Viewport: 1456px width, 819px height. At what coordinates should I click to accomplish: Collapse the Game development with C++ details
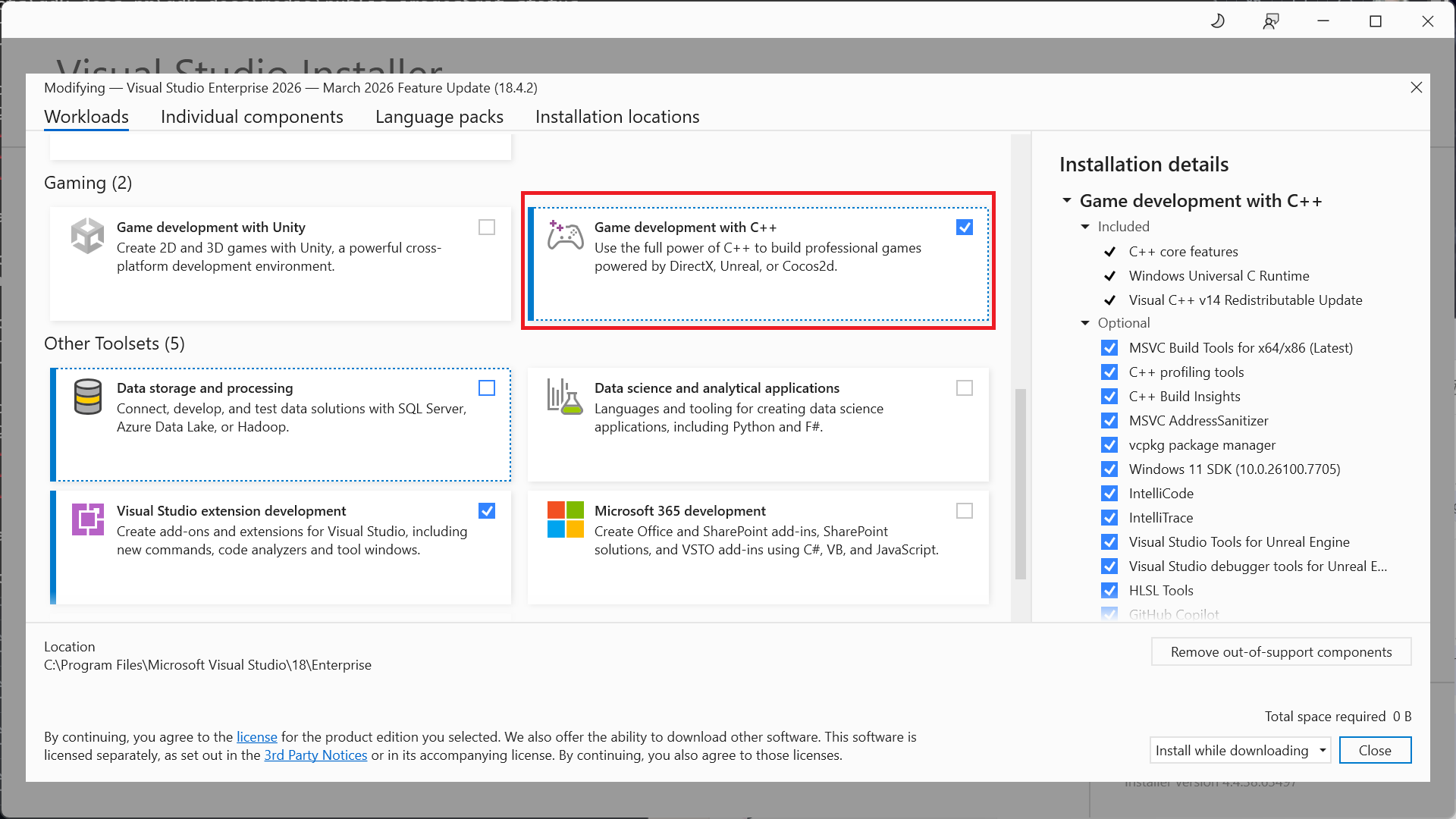click(x=1067, y=201)
